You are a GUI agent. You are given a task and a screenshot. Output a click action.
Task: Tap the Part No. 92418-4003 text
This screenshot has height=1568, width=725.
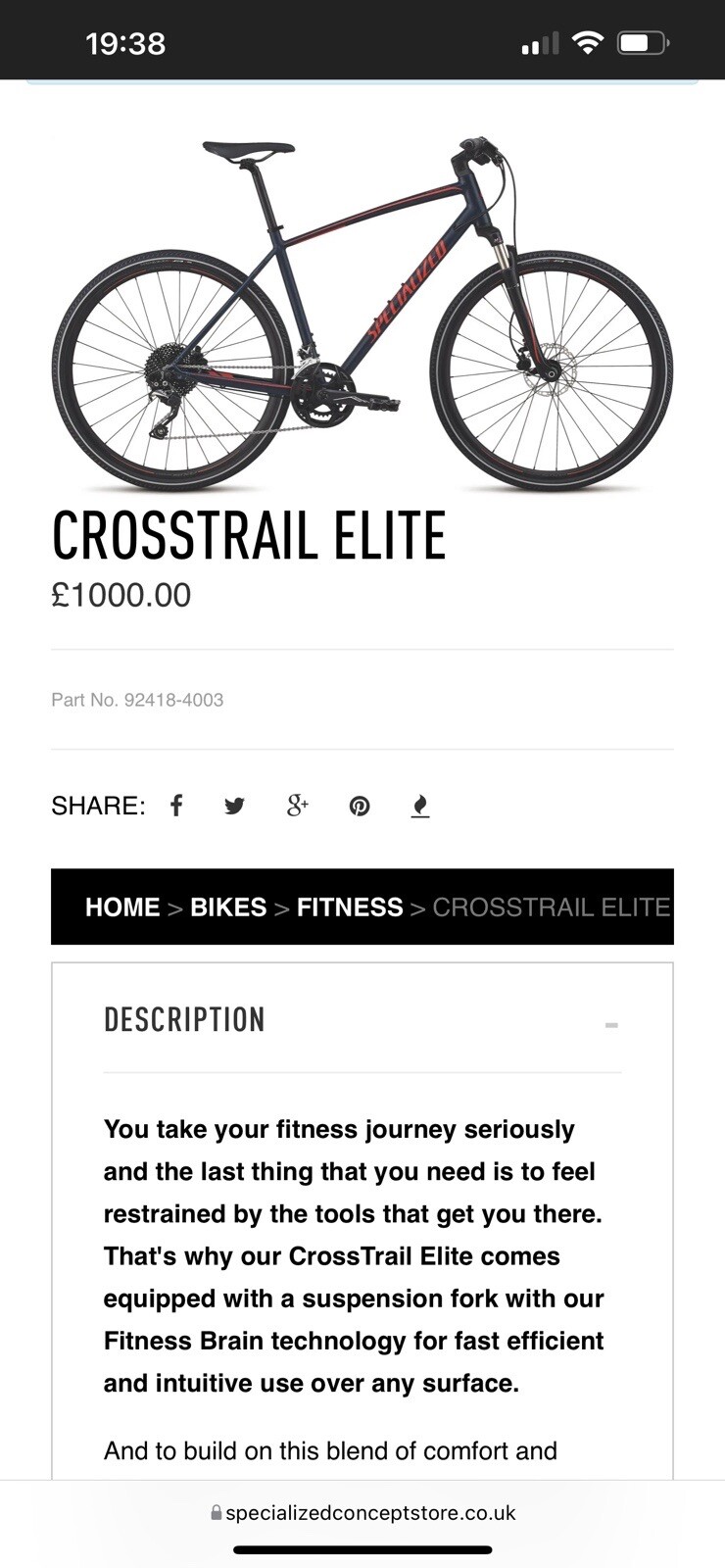coord(137,700)
